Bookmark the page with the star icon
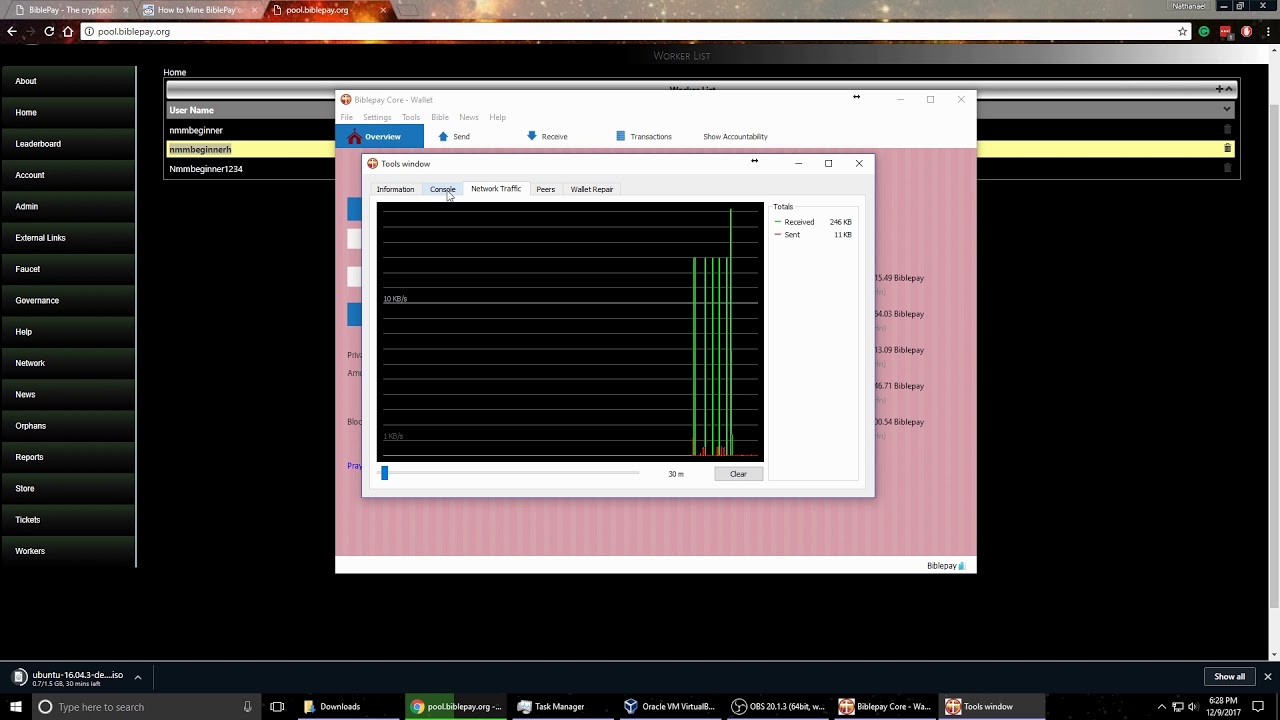The width and height of the screenshot is (1280, 720). tap(1182, 32)
